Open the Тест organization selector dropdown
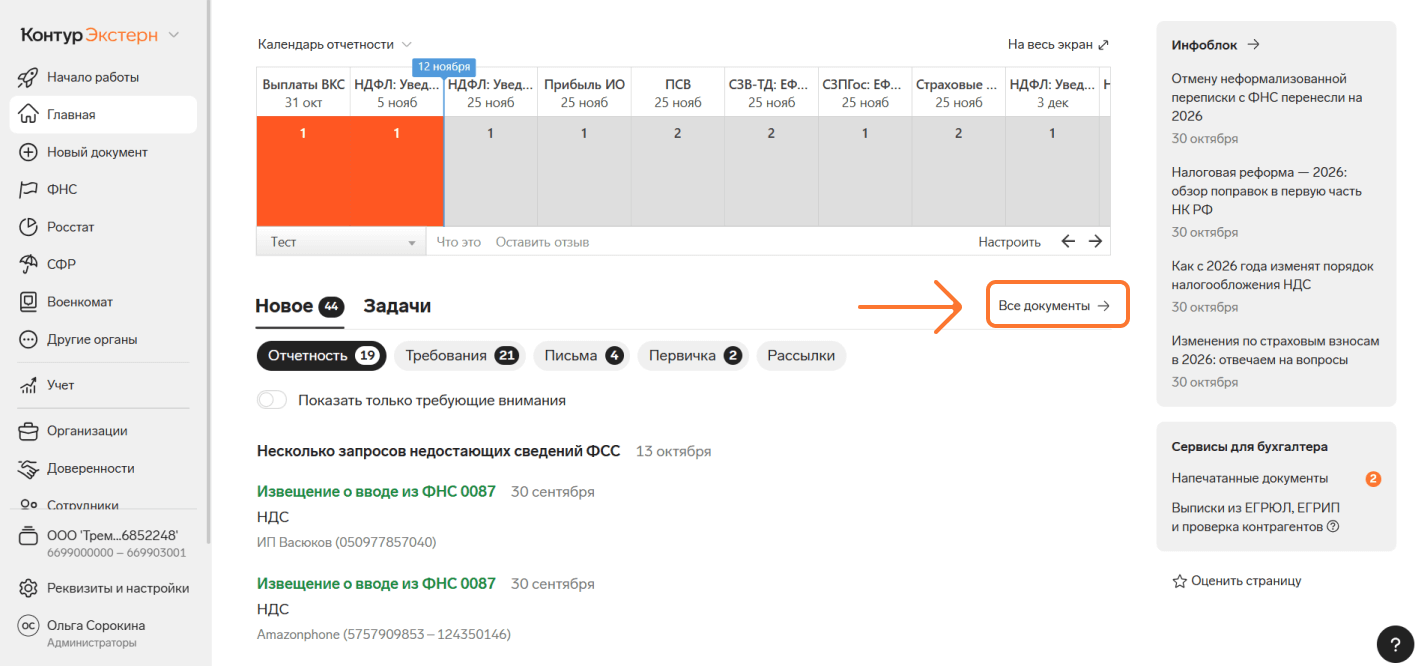Screen dimensions: 1418x666 [341, 242]
